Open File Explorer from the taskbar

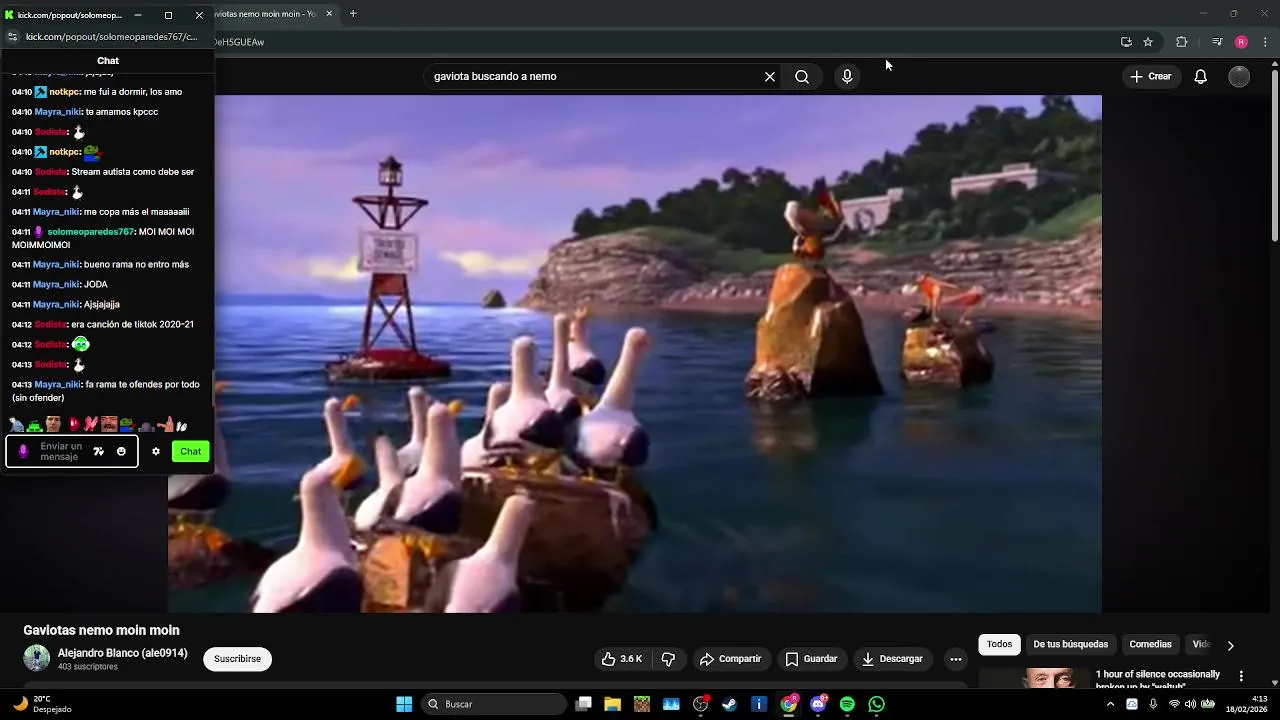(613, 704)
